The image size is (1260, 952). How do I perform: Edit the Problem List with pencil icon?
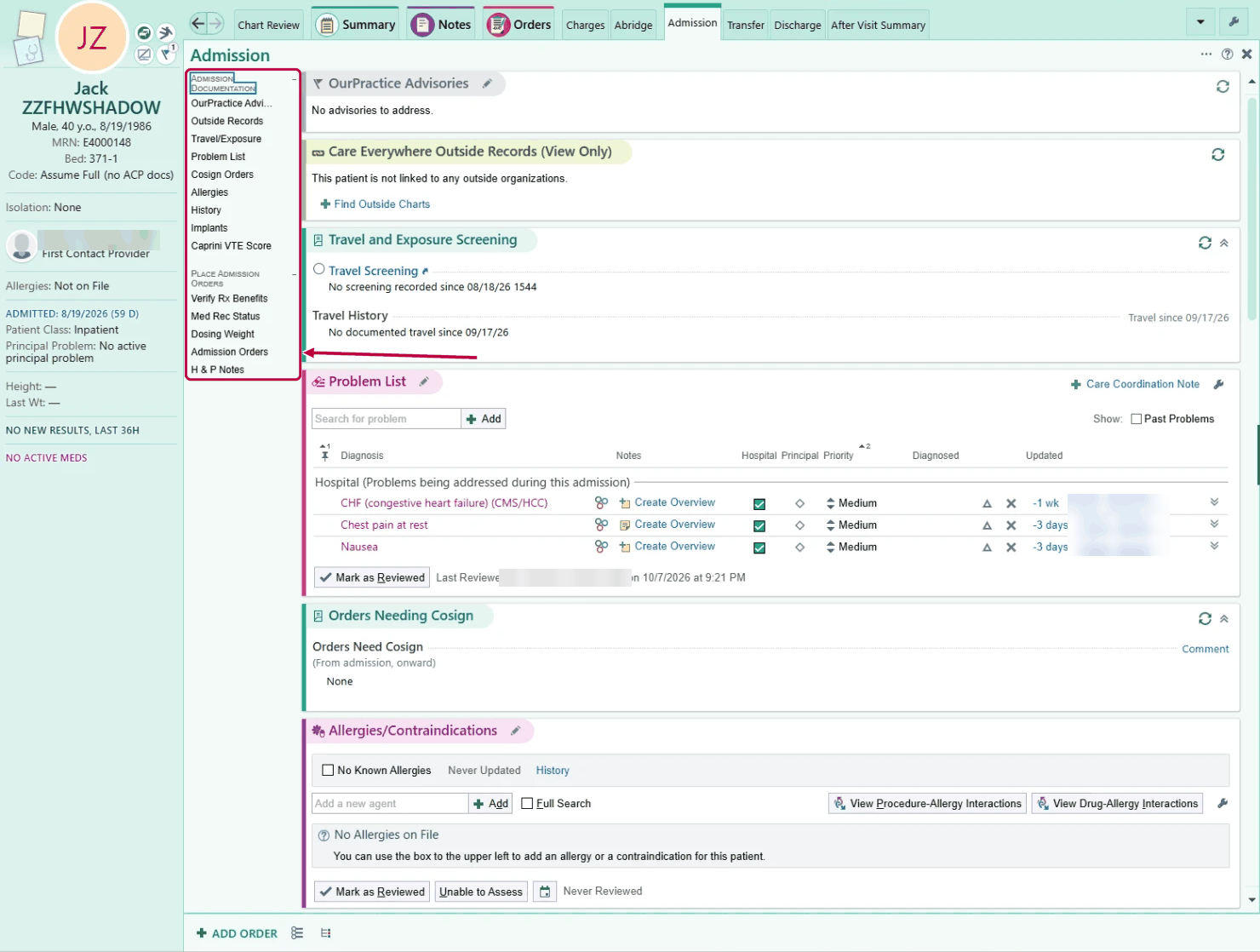point(424,381)
